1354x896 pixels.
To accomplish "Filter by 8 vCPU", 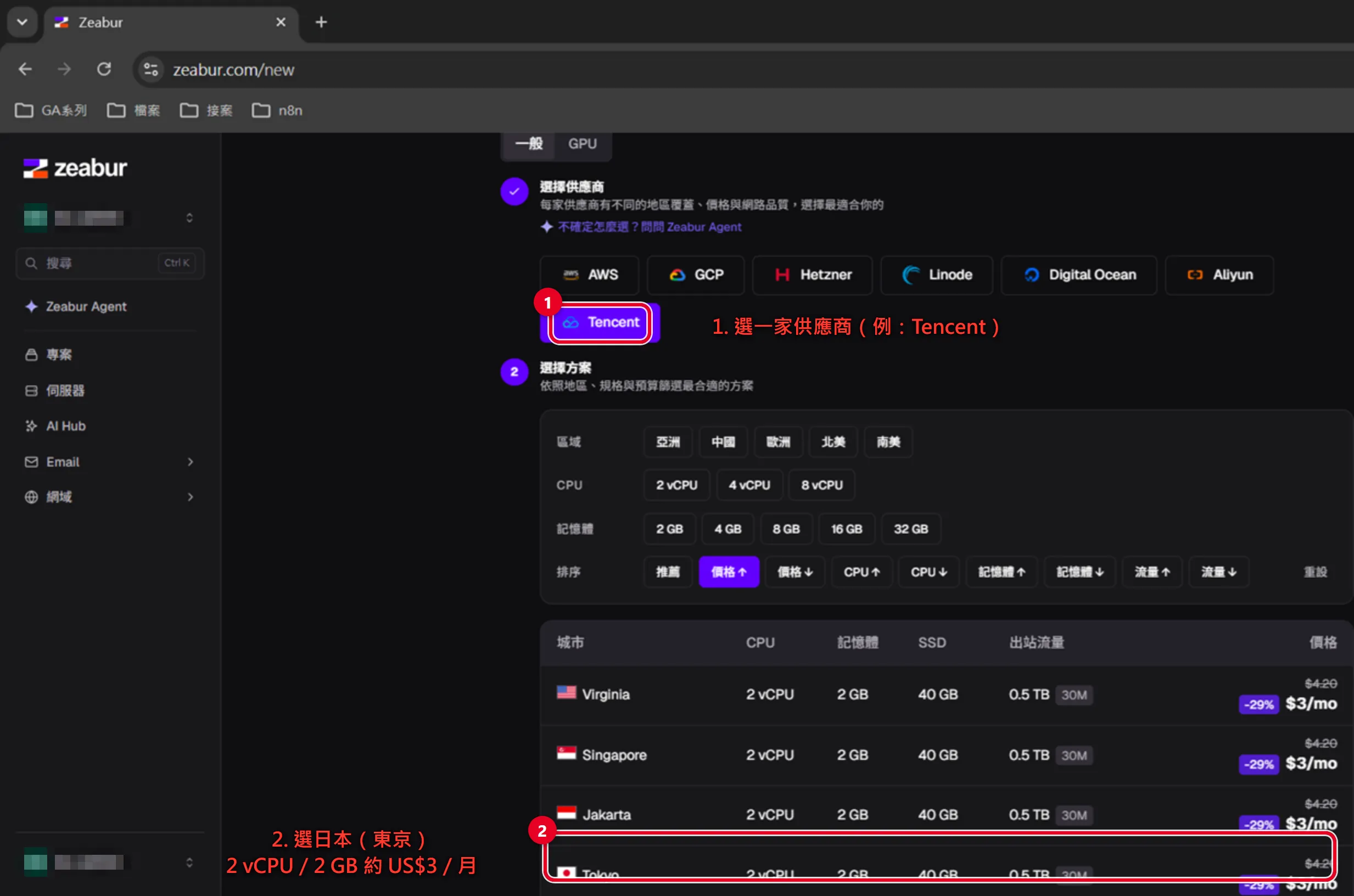I will [821, 485].
